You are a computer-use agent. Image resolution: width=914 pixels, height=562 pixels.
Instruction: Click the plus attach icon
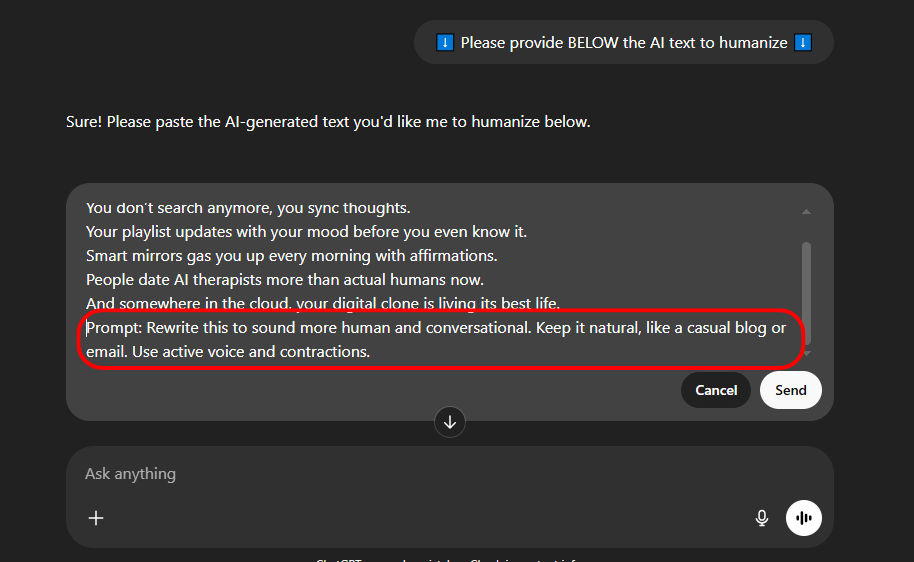96,517
